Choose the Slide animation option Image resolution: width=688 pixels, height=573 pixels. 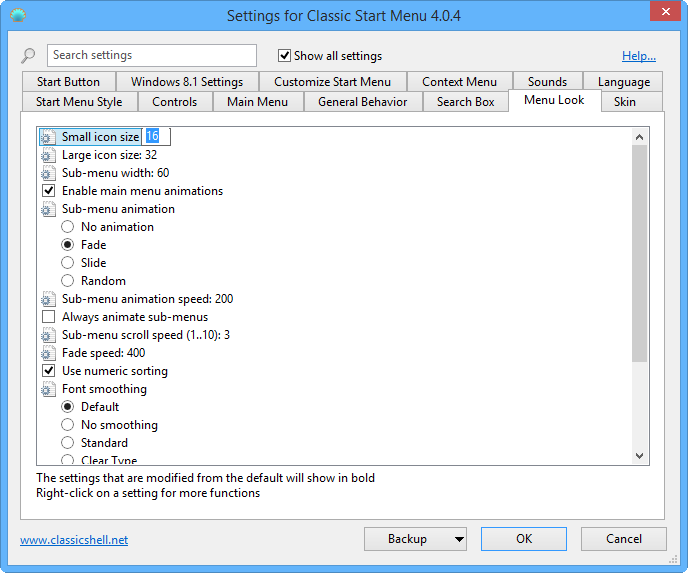pos(67,263)
